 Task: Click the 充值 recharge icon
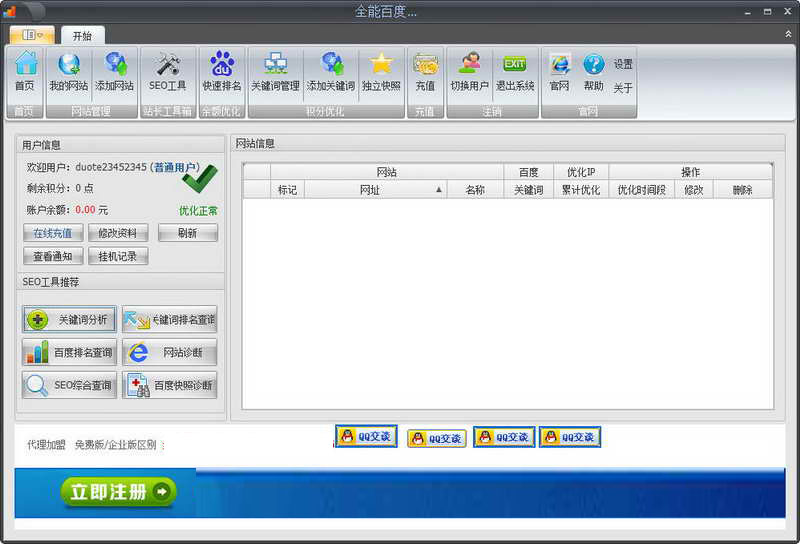point(425,71)
